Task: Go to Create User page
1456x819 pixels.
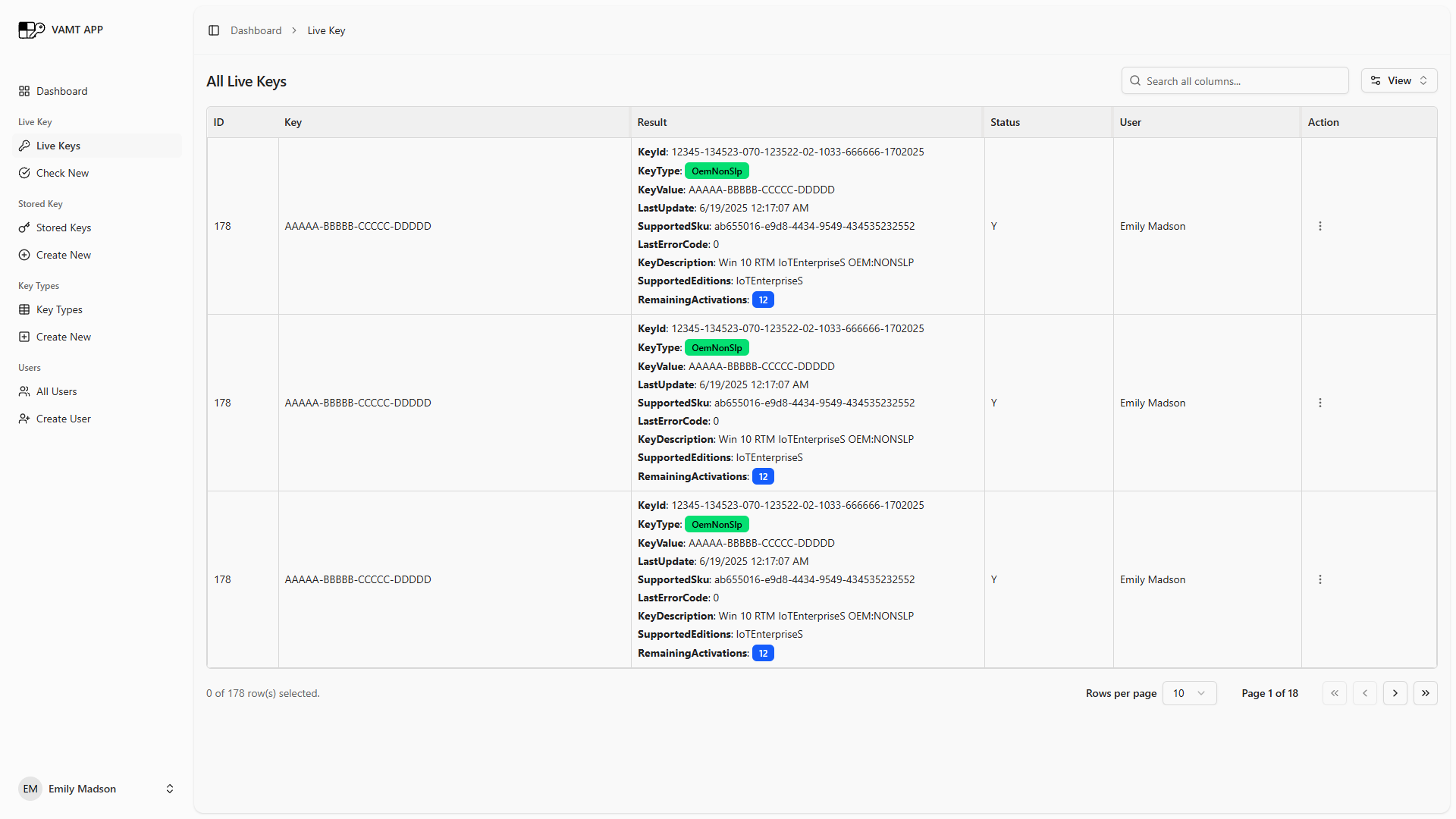Action: (x=64, y=419)
